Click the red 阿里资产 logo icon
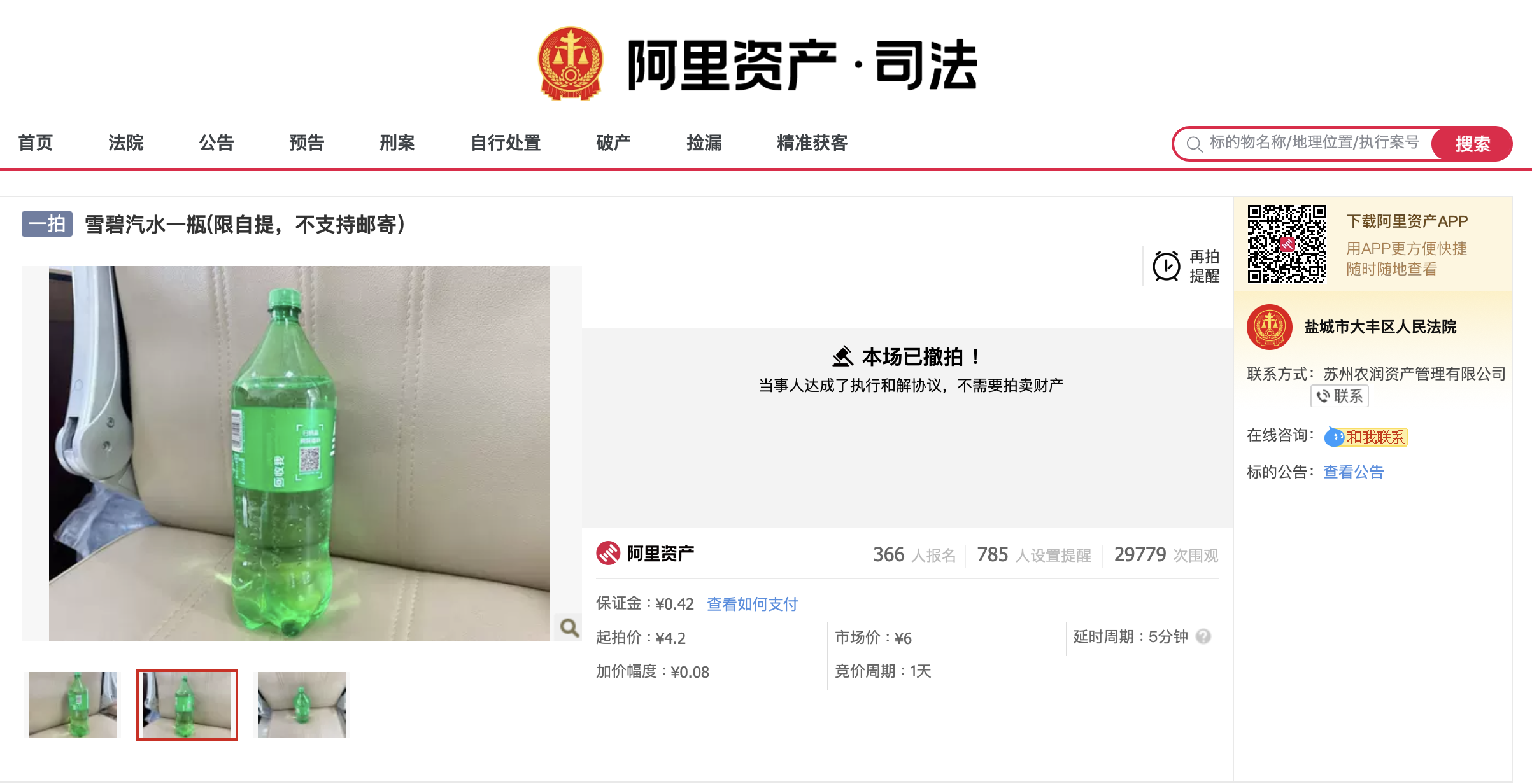Image resolution: width=1532 pixels, height=784 pixels. pyautogui.click(x=608, y=553)
